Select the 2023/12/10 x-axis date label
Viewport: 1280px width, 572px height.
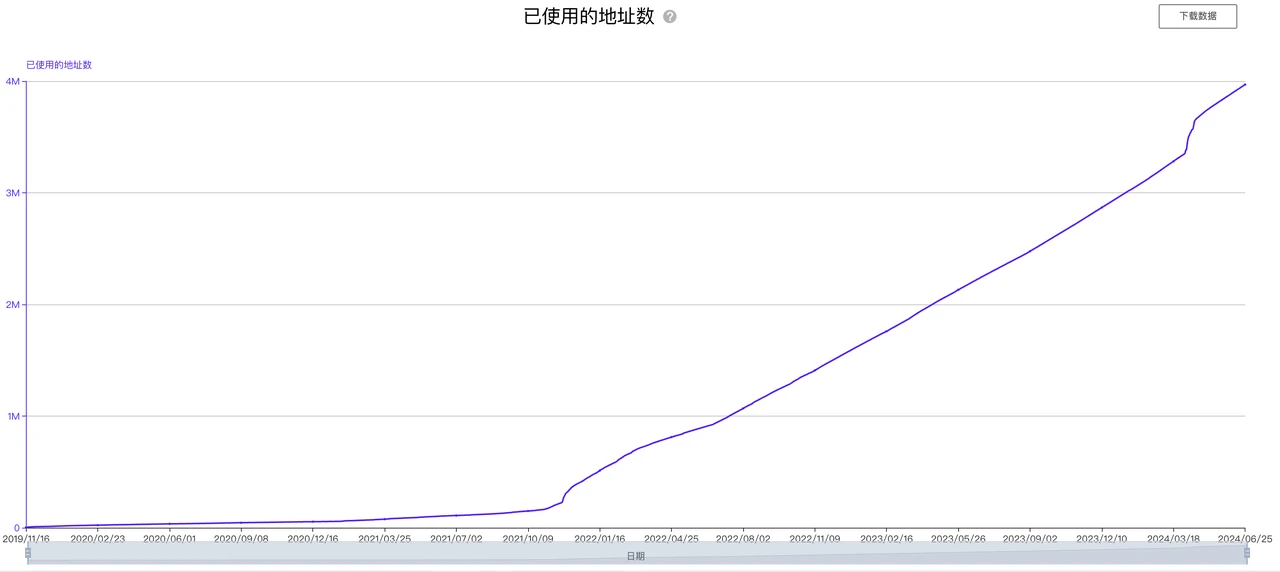point(1102,538)
